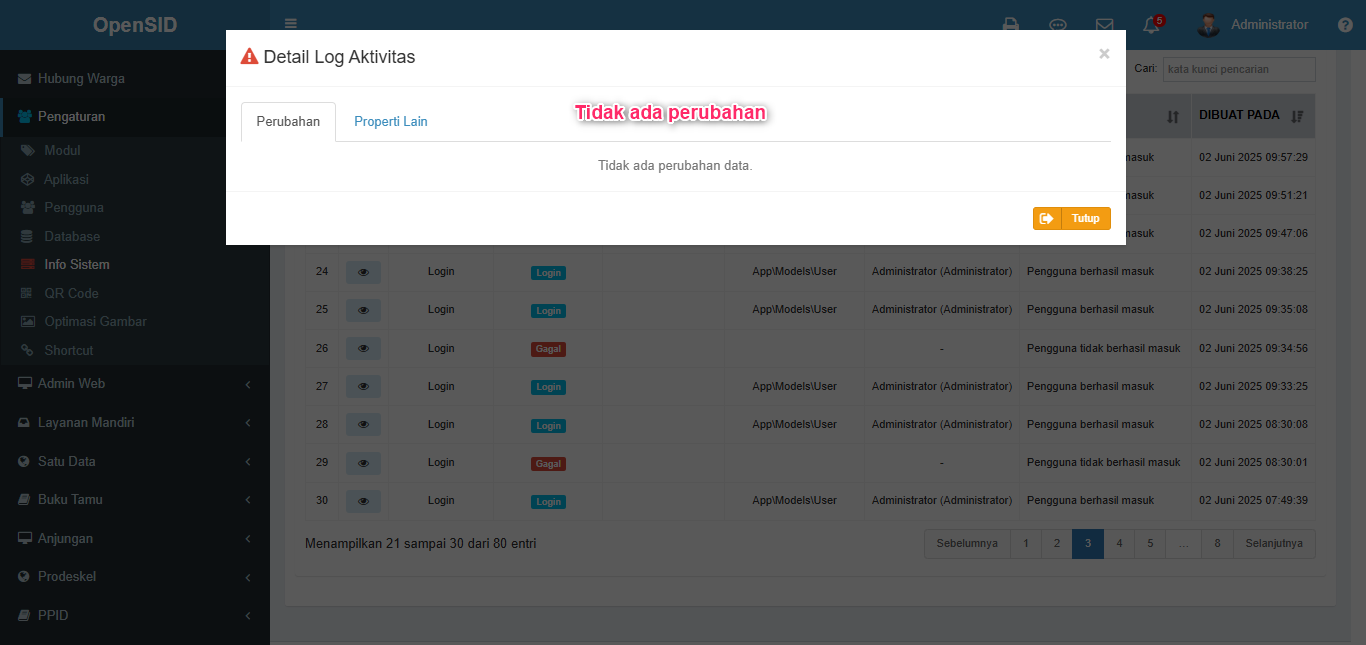This screenshot has width=1366, height=645.
Task: View details of log row 24
Action: [x=363, y=272]
